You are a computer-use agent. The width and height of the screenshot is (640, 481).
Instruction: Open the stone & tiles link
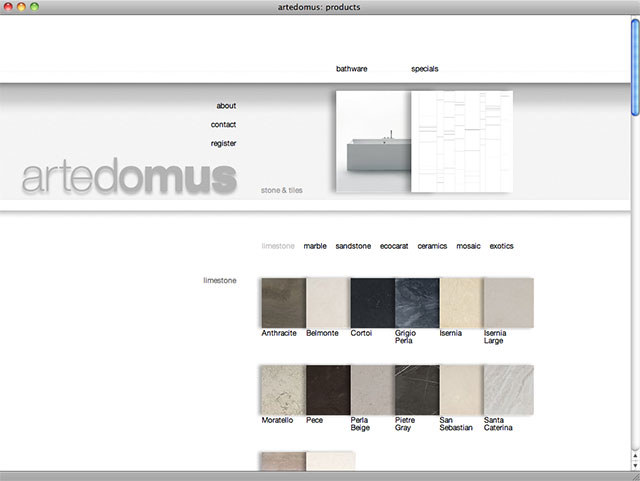click(x=282, y=190)
